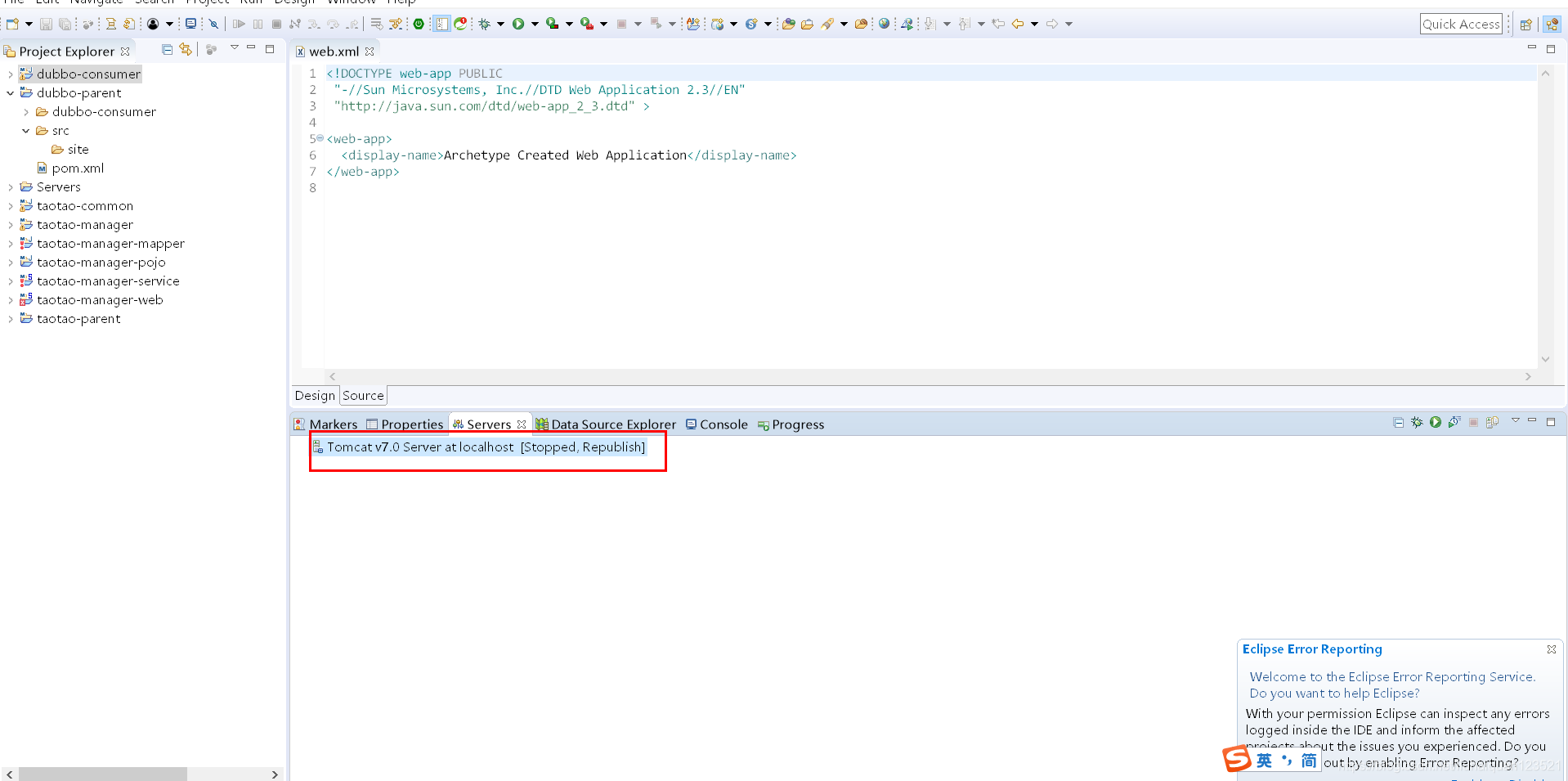This screenshot has height=781, width=1568.
Task: Open the Run dropdown arrow in main toolbar
Action: tap(535, 24)
